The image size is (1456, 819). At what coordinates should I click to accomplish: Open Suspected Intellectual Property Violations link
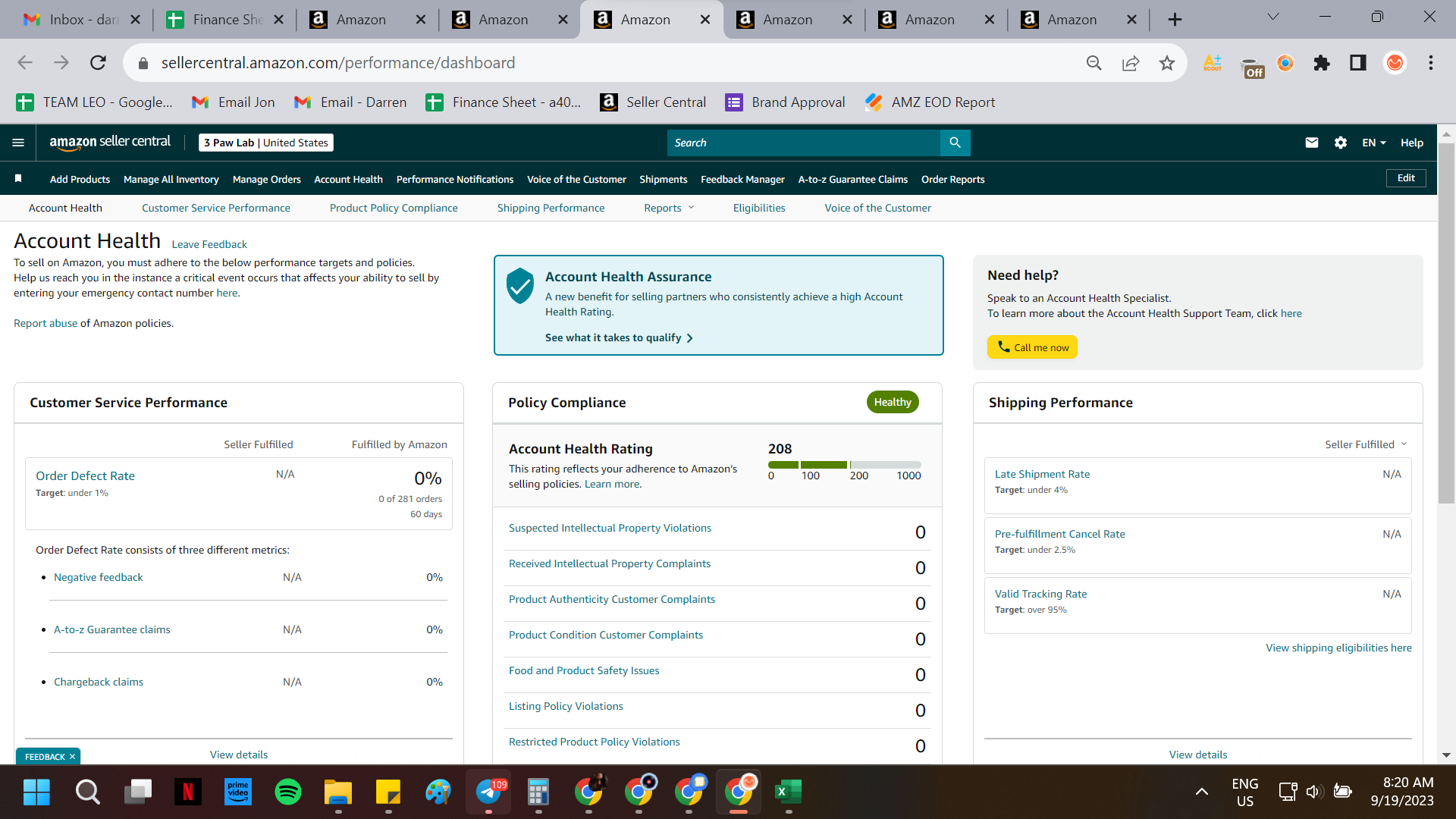point(610,528)
